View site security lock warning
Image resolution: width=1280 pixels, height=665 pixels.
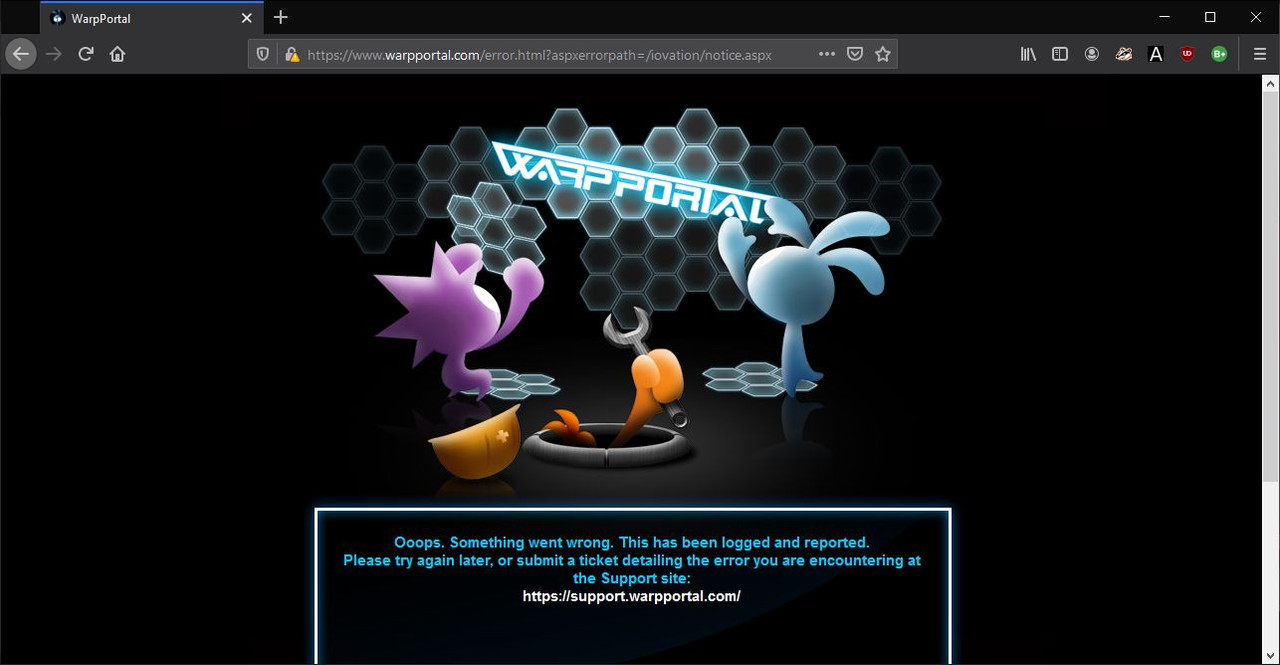[292, 55]
